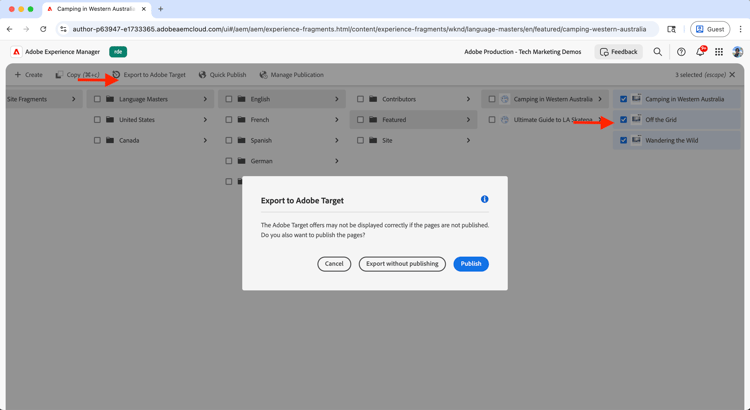Cancel the Export to Adobe Target dialog

[x=334, y=264]
